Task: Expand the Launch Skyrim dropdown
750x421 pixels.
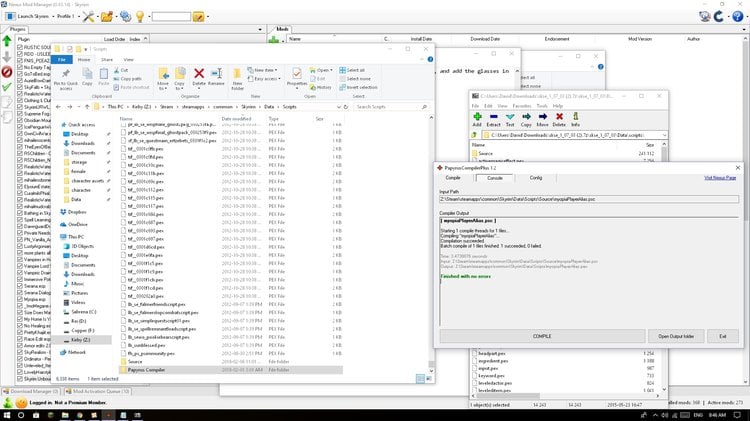Action: (x=53, y=16)
